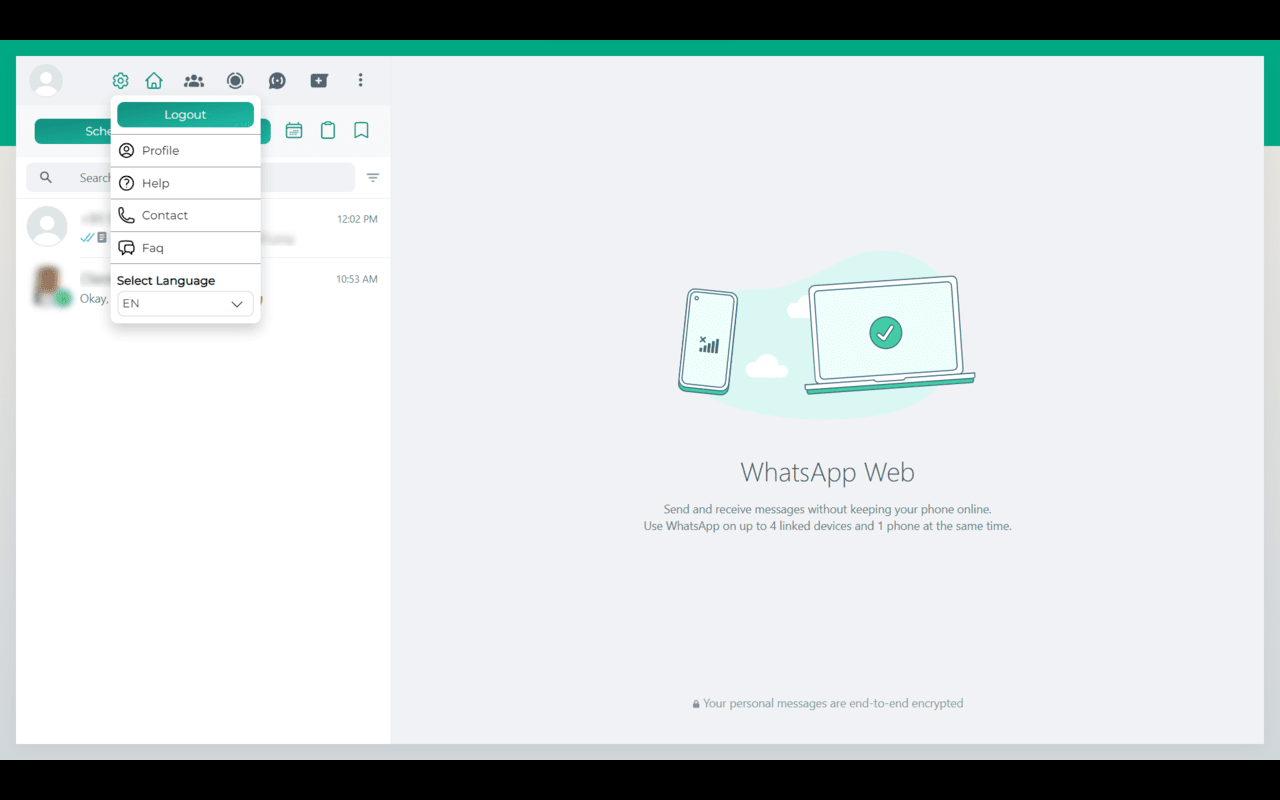This screenshot has width=1280, height=800.
Task: Open the calendar scheduling icon
Action: click(293, 130)
